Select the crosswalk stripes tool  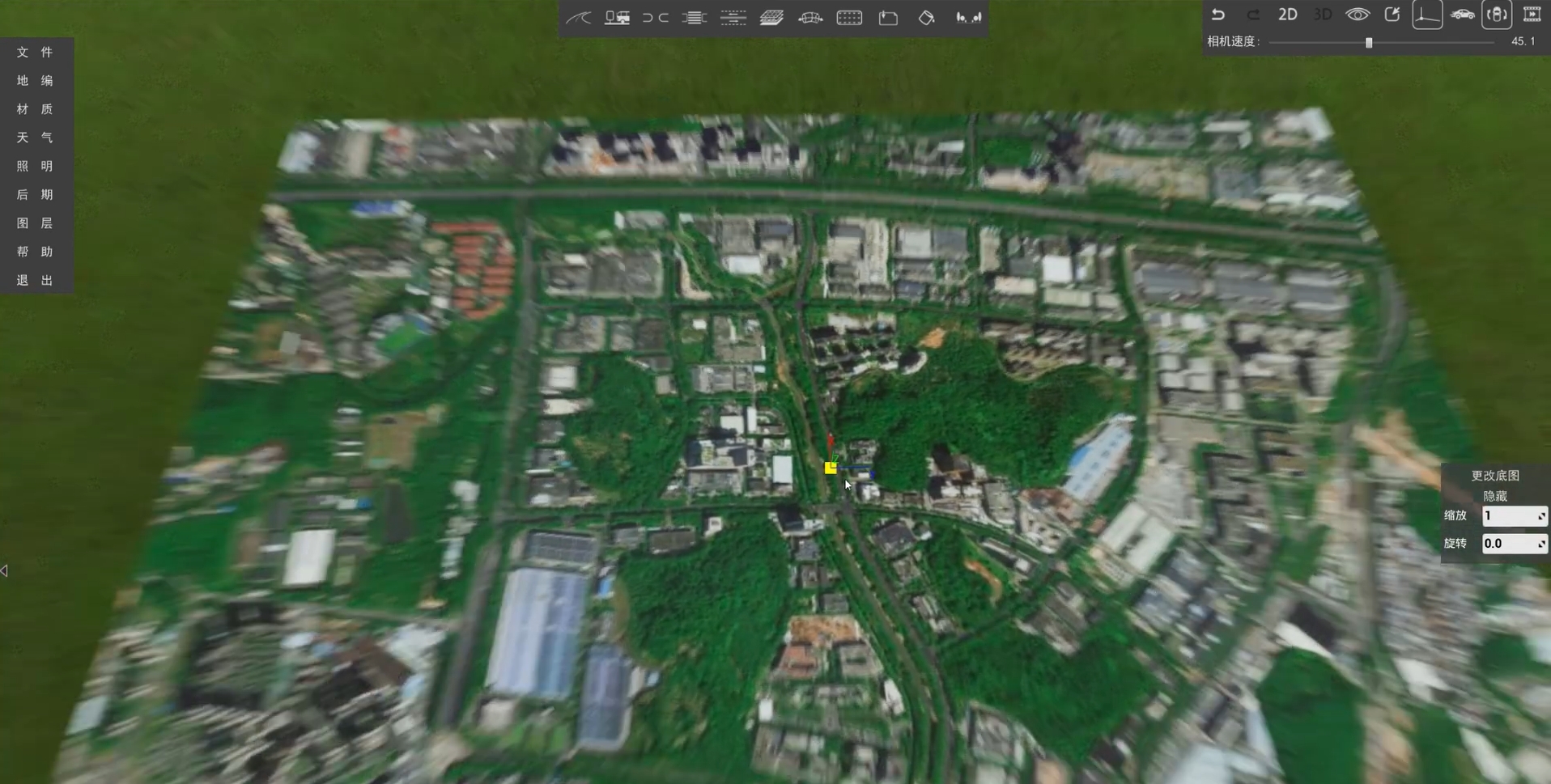[x=695, y=17]
